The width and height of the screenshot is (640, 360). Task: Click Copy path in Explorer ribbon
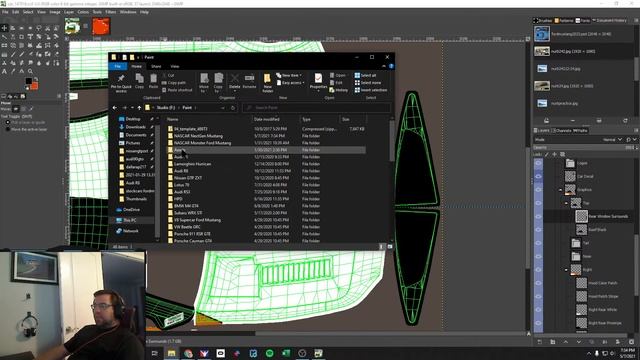[x=174, y=83]
